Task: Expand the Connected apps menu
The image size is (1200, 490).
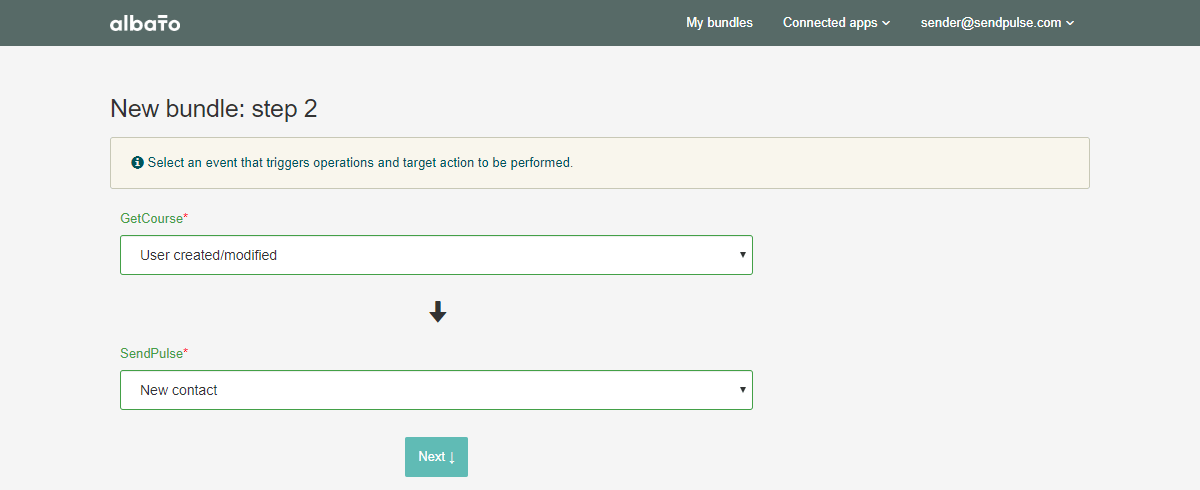Action: coord(836,23)
